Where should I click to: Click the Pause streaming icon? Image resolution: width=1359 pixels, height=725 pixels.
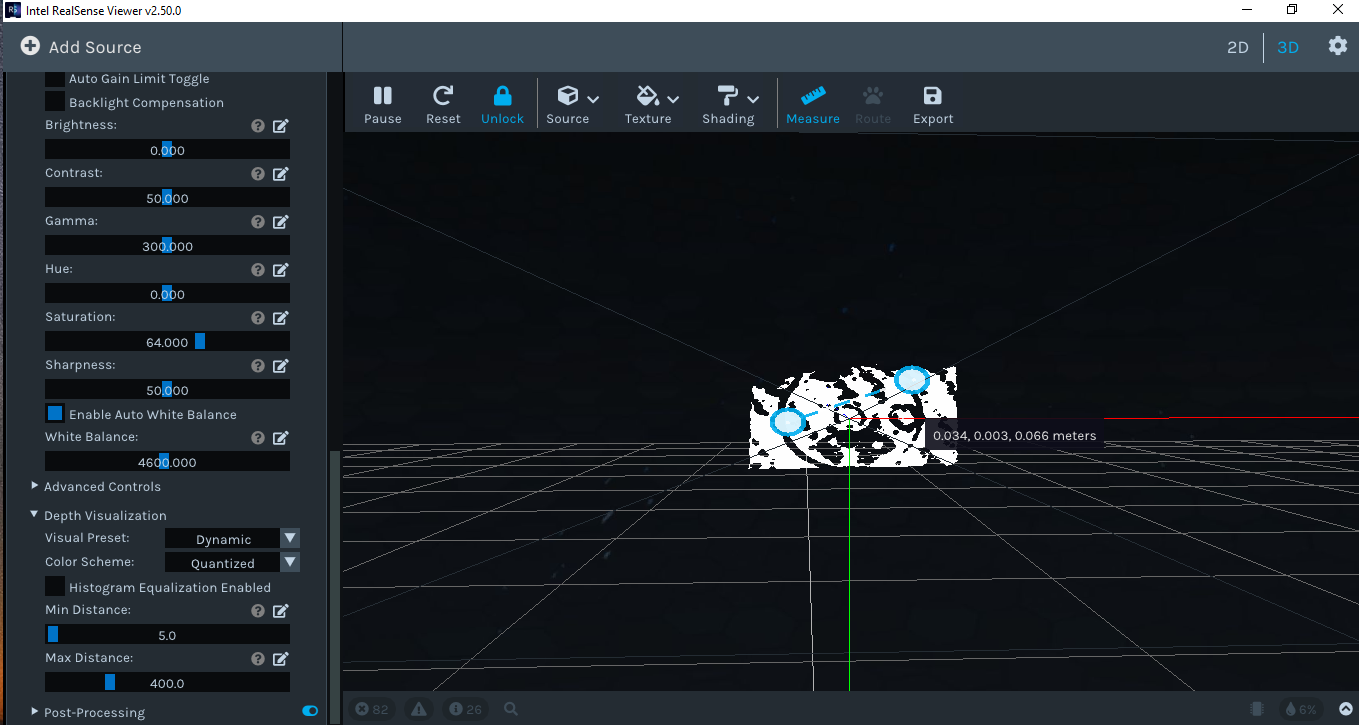tap(382, 96)
